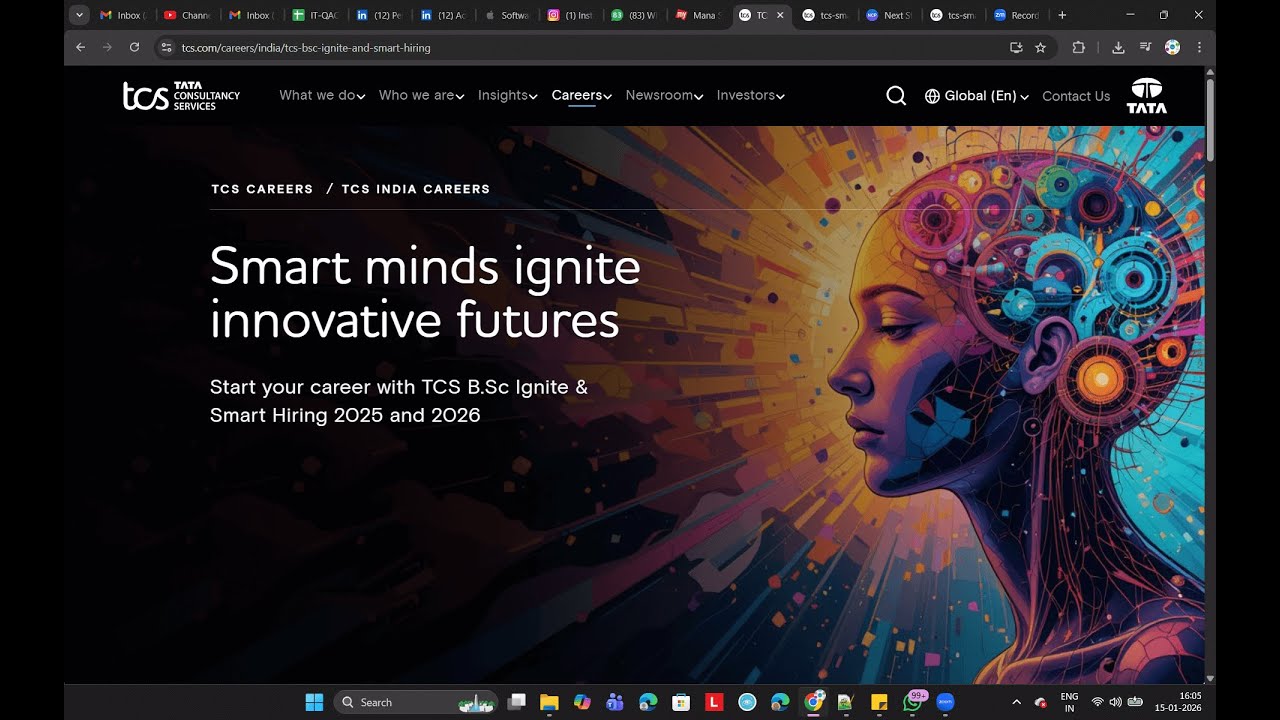Screen dimensions: 1280x720
Task: Bookmark this page with the star icon
Action: point(1040,47)
